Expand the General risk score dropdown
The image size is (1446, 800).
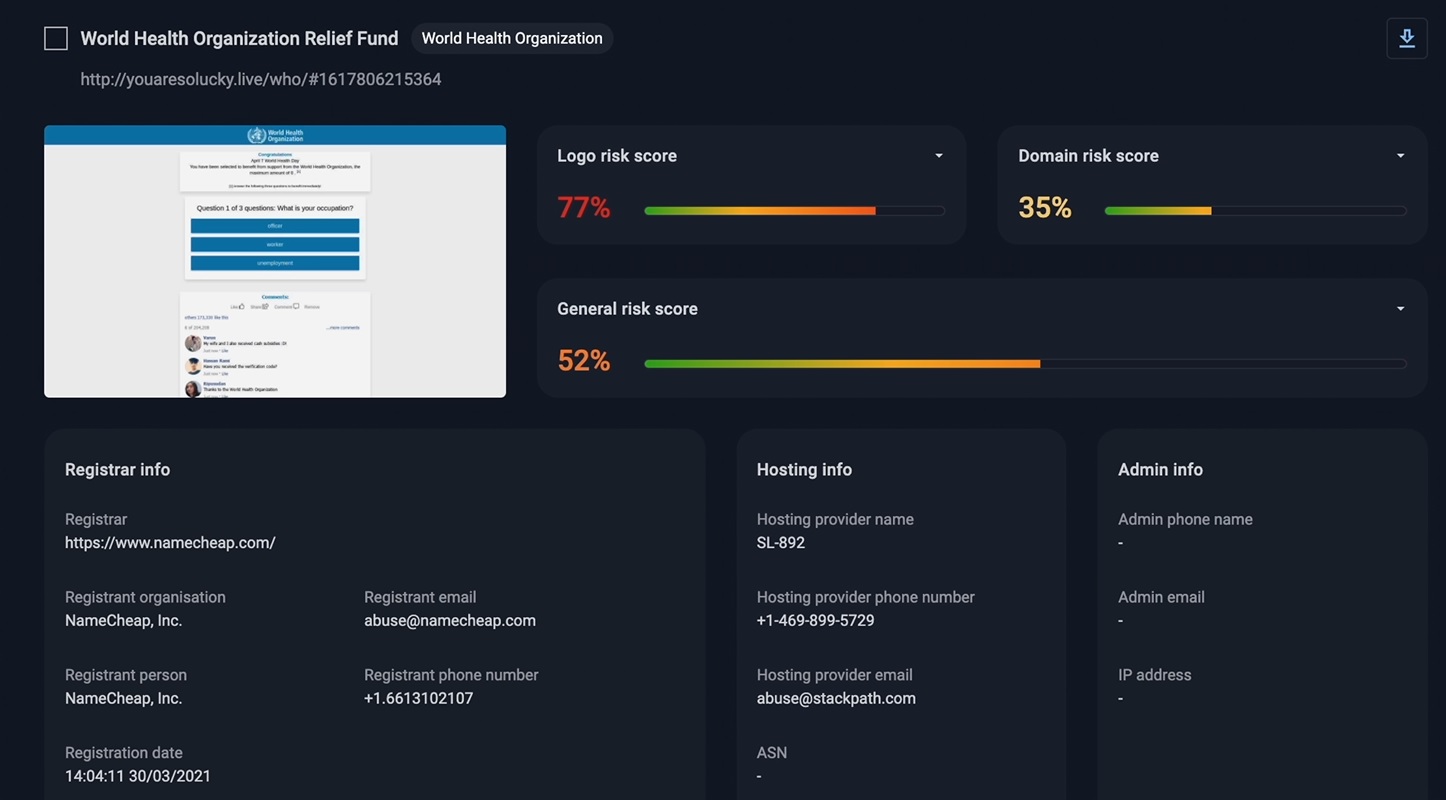(1400, 309)
